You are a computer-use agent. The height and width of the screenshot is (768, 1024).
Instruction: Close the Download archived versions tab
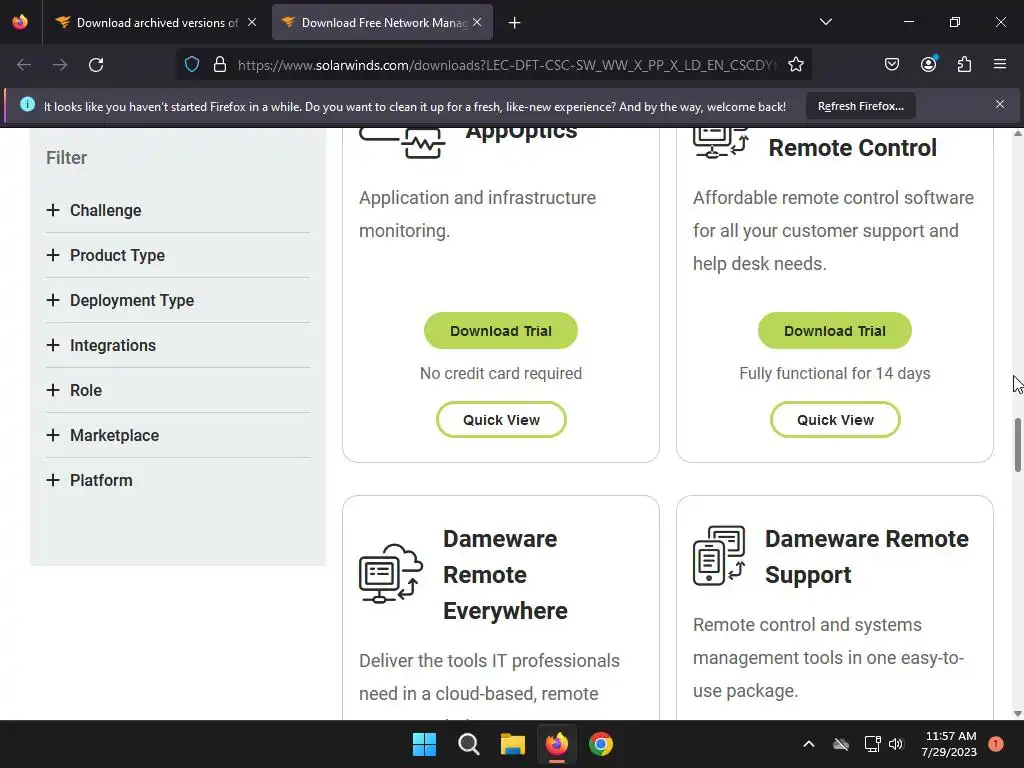click(x=252, y=22)
